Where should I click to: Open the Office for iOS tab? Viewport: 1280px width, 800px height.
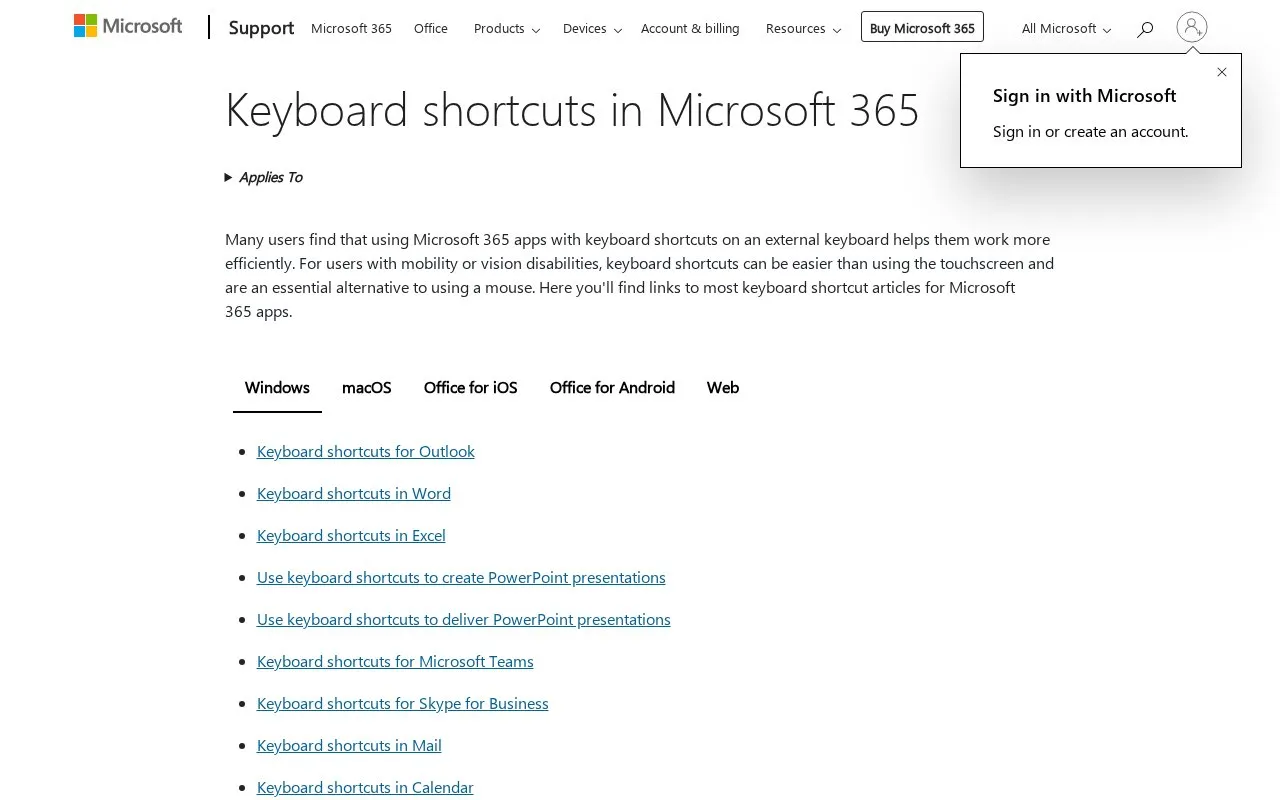coord(471,388)
